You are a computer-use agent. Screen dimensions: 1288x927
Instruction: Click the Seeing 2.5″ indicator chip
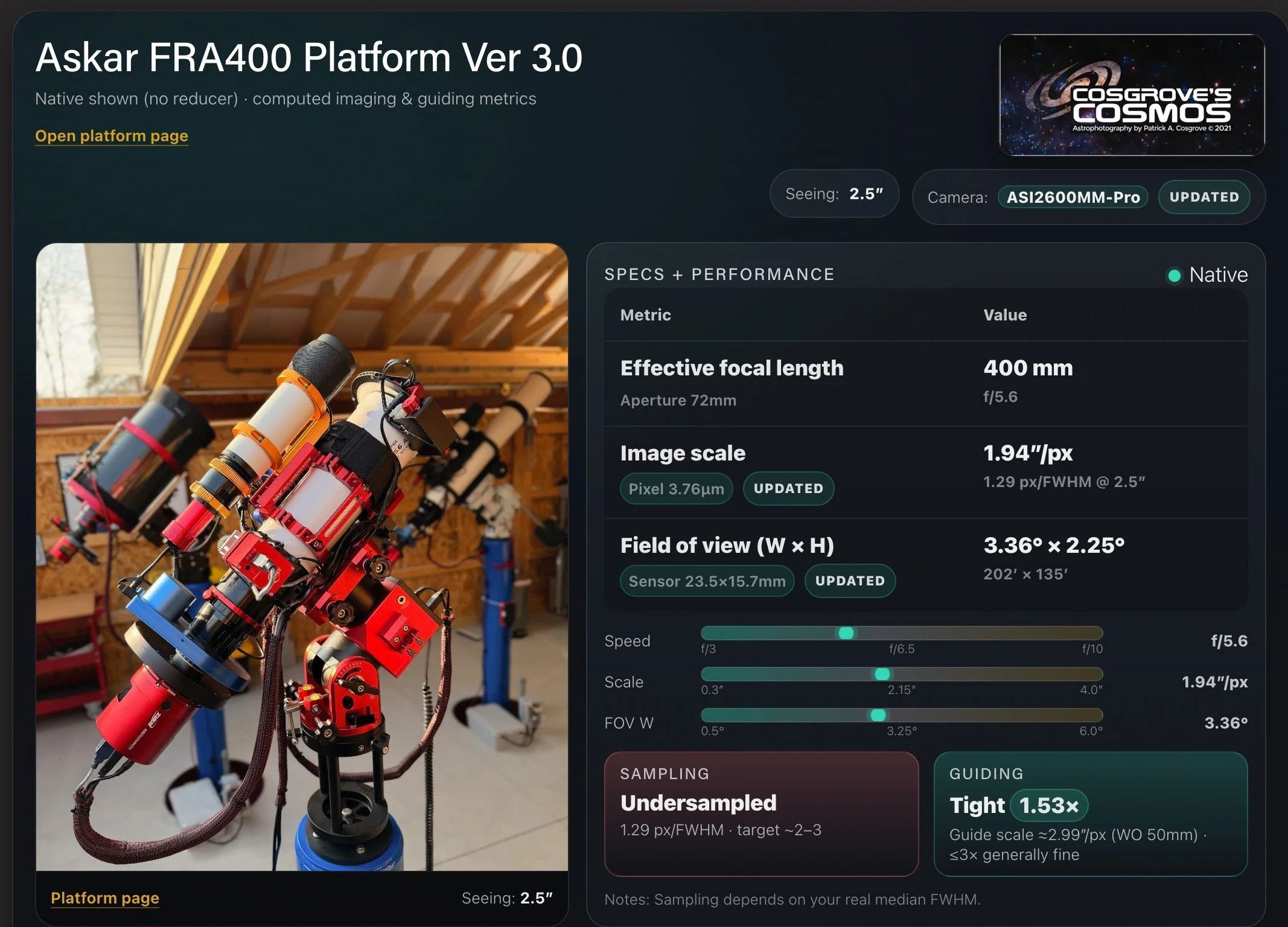click(x=834, y=194)
